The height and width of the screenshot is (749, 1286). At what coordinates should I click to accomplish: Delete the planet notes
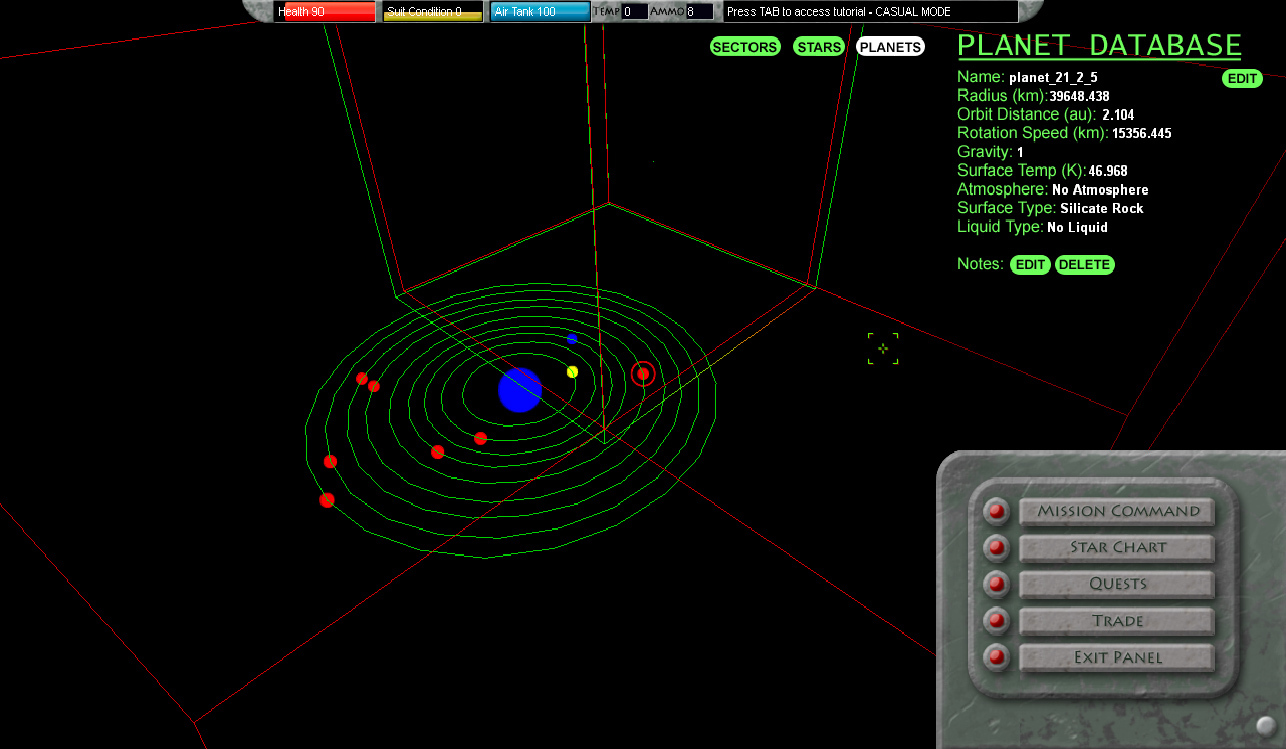tap(1084, 265)
